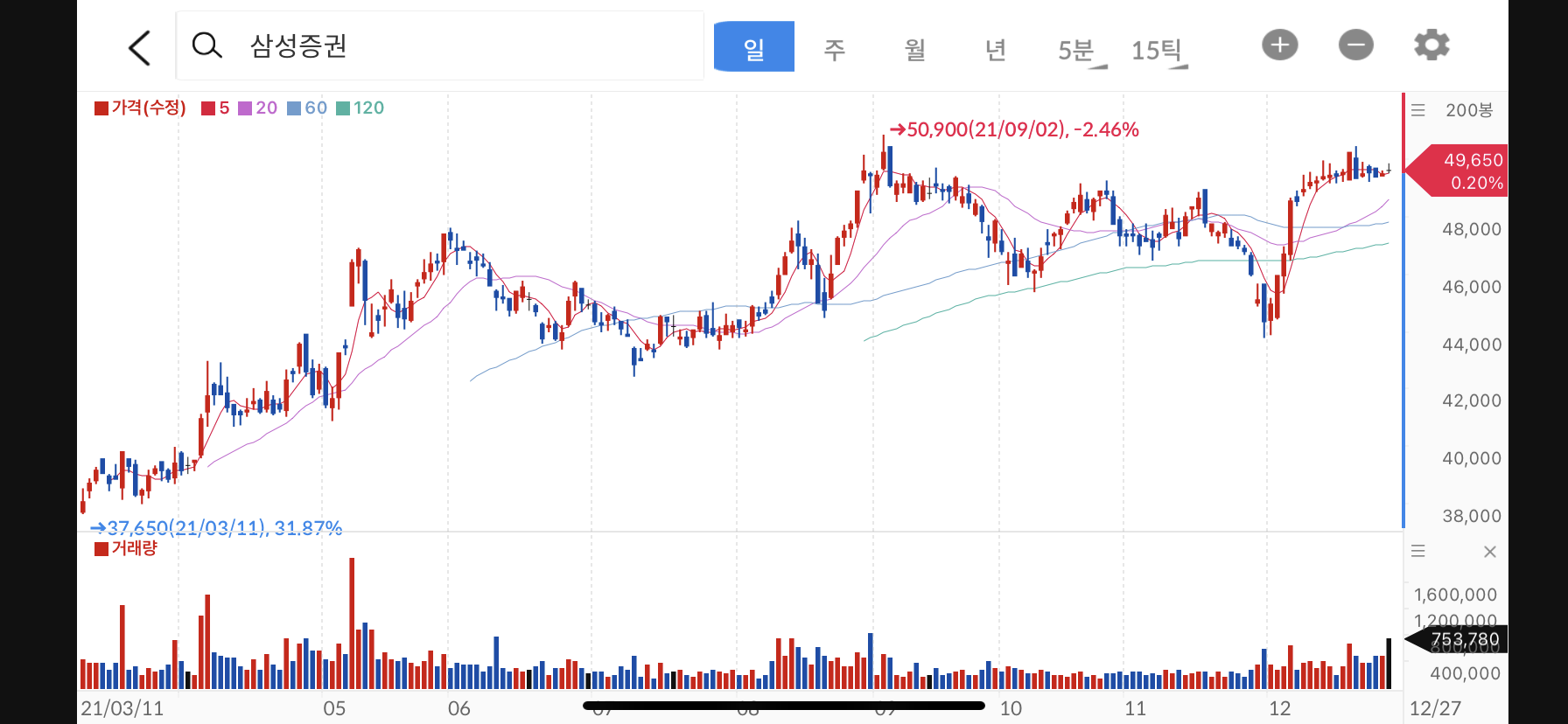Open chart settings gear icon
The width and height of the screenshot is (1568, 724).
[1432, 45]
